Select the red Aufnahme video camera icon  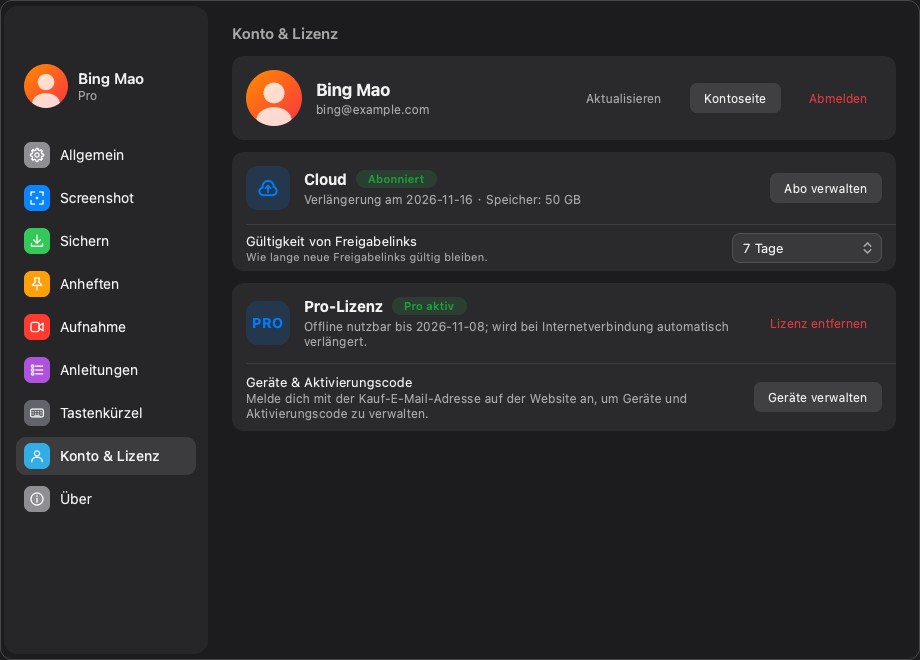pos(37,327)
